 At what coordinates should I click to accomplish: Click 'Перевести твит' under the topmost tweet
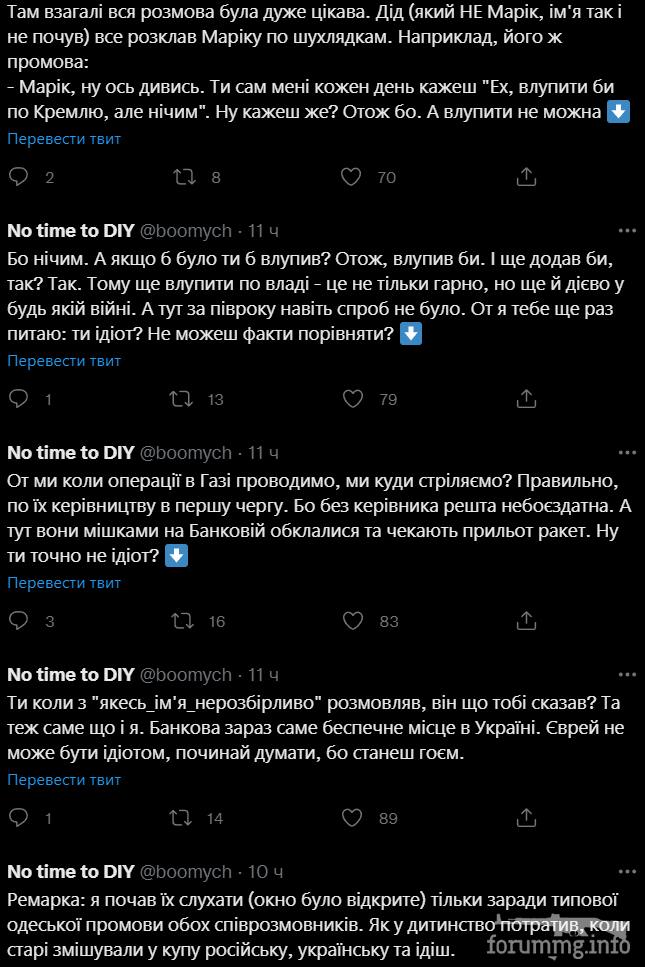(64, 139)
